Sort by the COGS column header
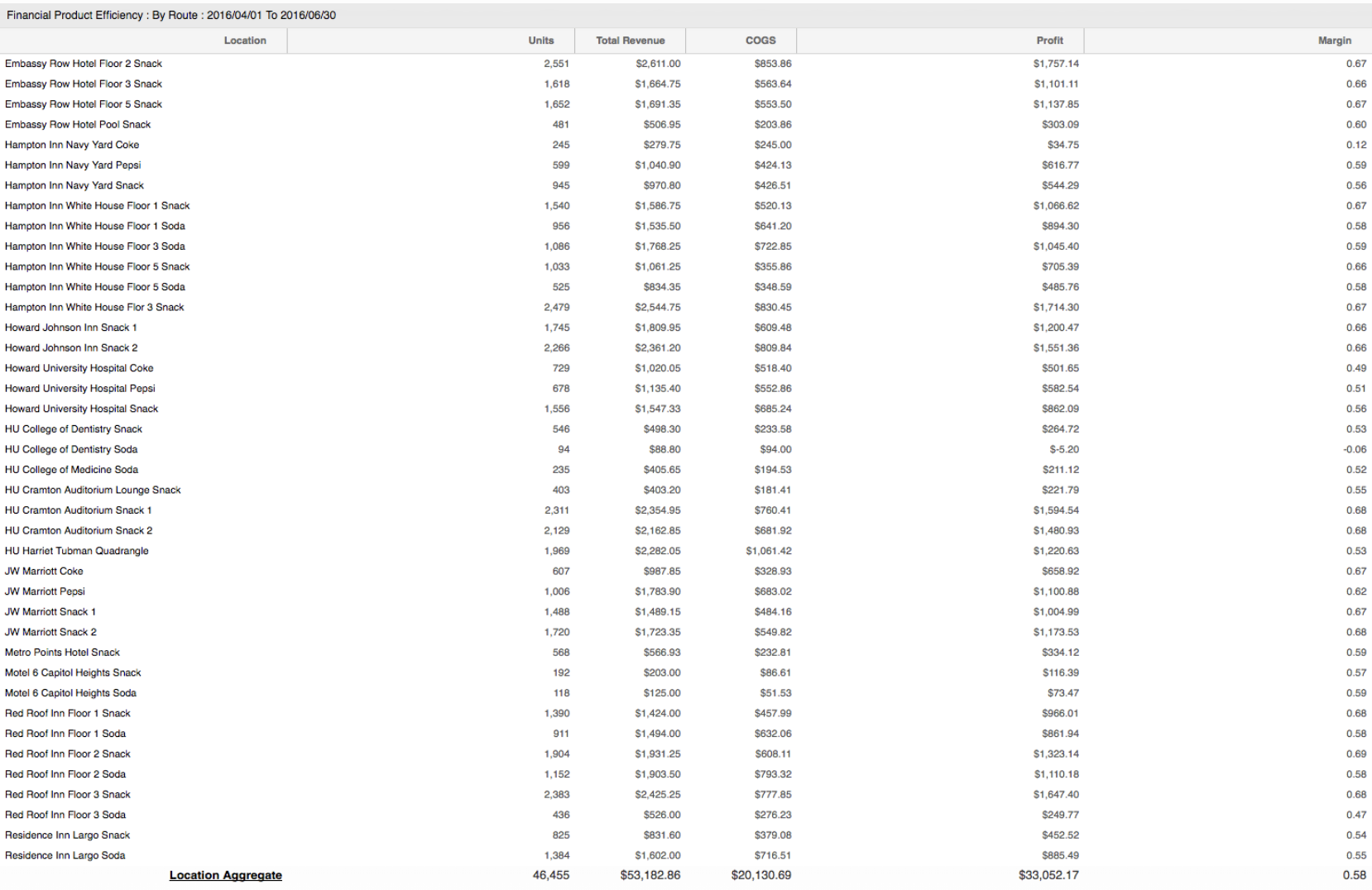This screenshot has height=890, width=1372. pyautogui.click(x=741, y=41)
